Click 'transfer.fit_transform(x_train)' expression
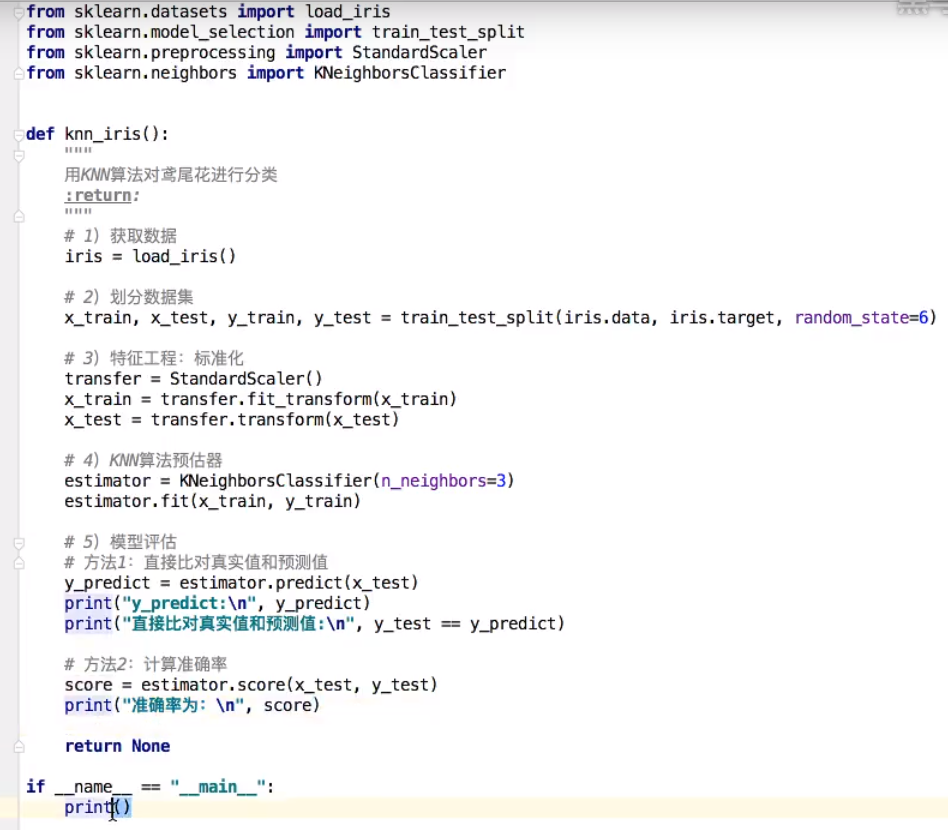The width and height of the screenshot is (948, 830). (308, 399)
